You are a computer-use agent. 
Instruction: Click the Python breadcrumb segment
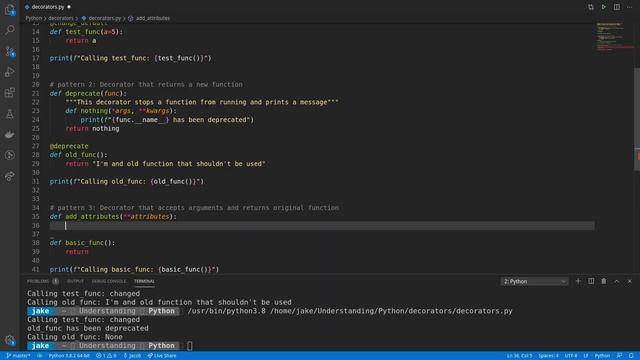tap(33, 18)
